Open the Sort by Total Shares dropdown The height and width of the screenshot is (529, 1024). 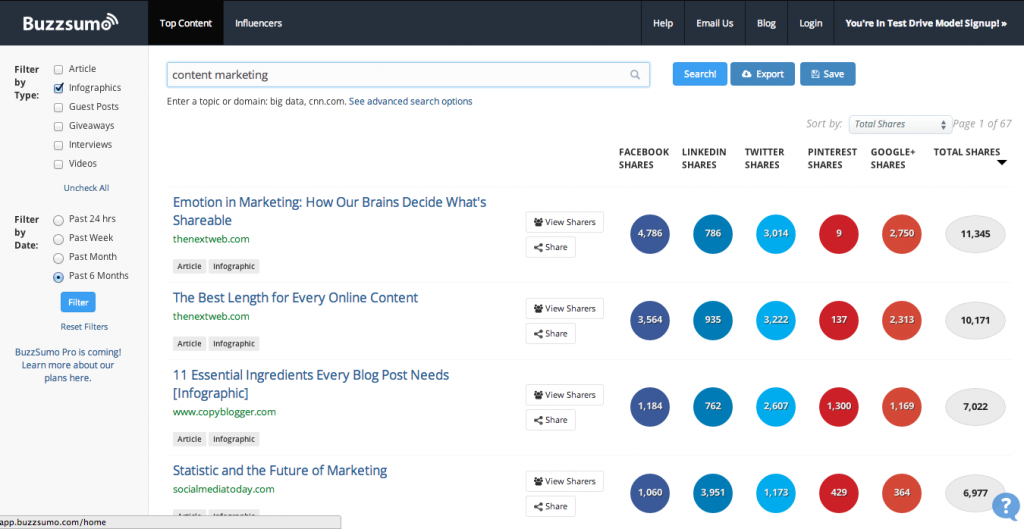901,124
